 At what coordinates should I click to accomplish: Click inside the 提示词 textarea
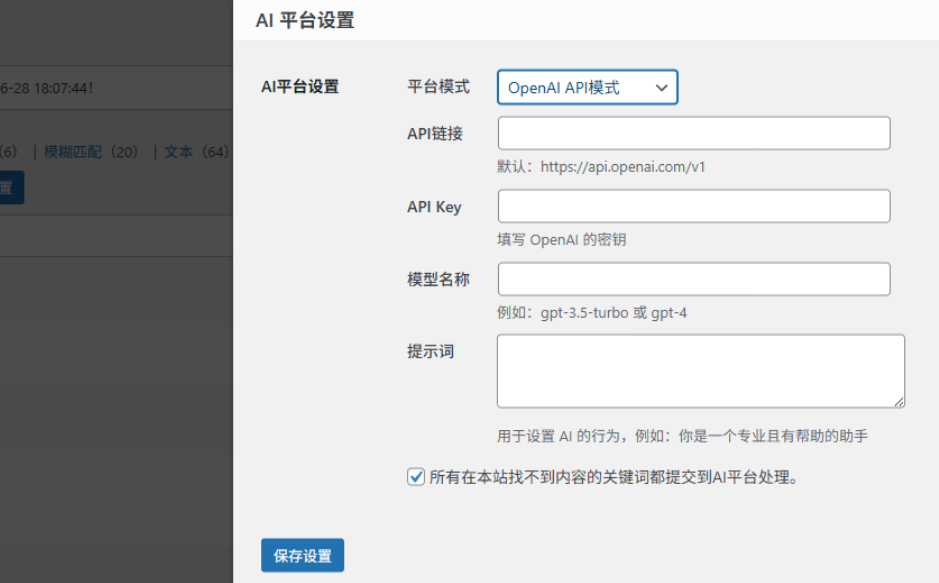pos(700,370)
